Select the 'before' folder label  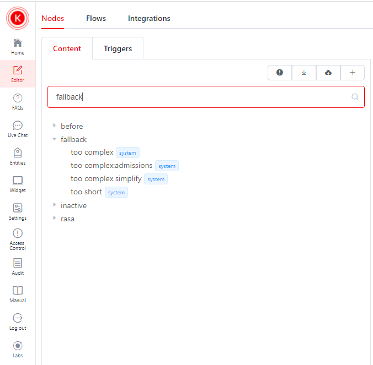(72, 126)
